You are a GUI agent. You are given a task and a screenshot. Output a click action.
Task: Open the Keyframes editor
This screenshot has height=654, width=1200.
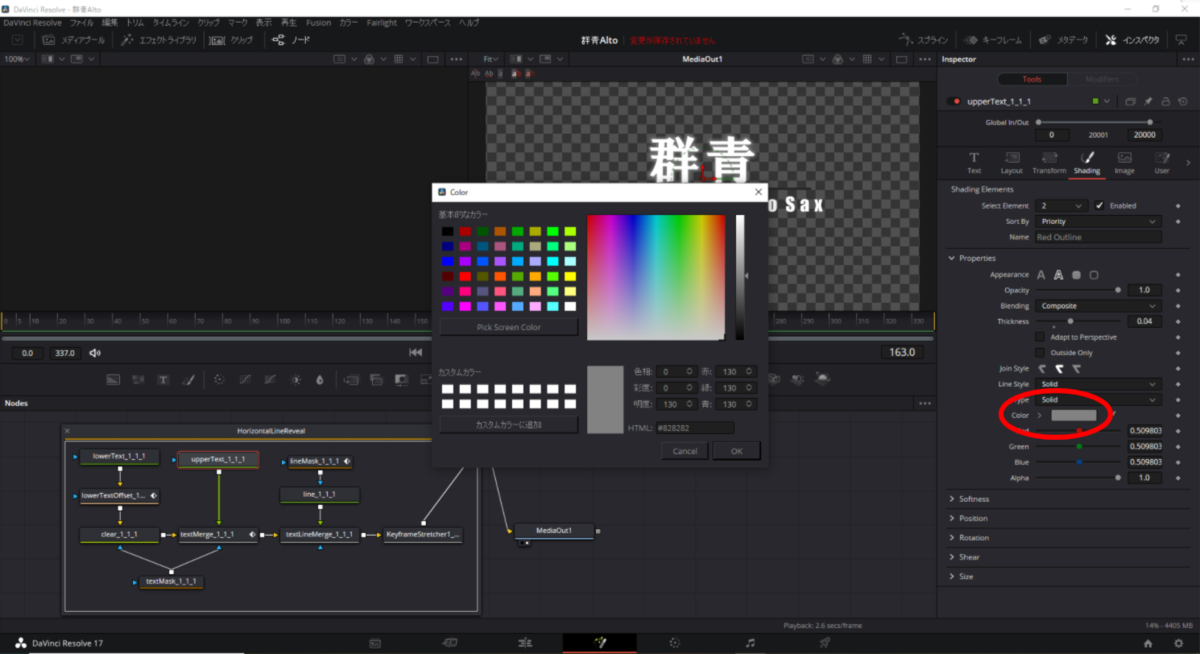click(x=994, y=40)
